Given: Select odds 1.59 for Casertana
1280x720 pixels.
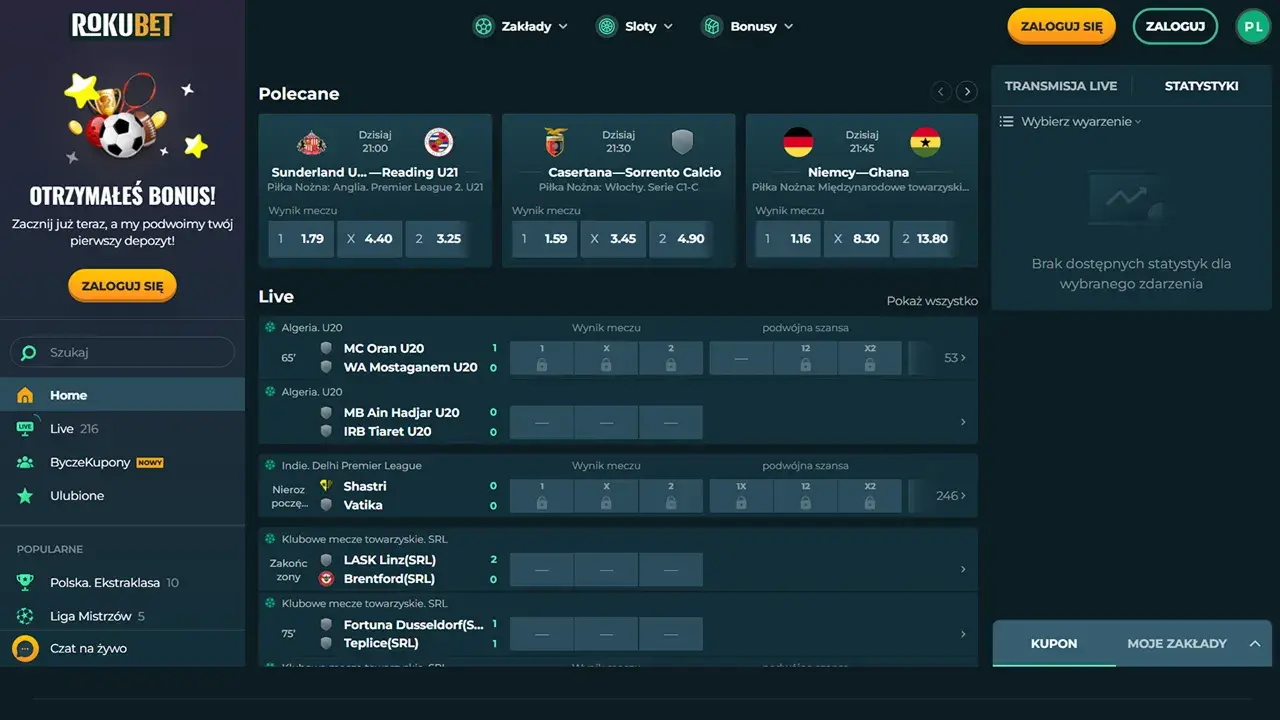Looking at the screenshot, I should pyautogui.click(x=545, y=239).
